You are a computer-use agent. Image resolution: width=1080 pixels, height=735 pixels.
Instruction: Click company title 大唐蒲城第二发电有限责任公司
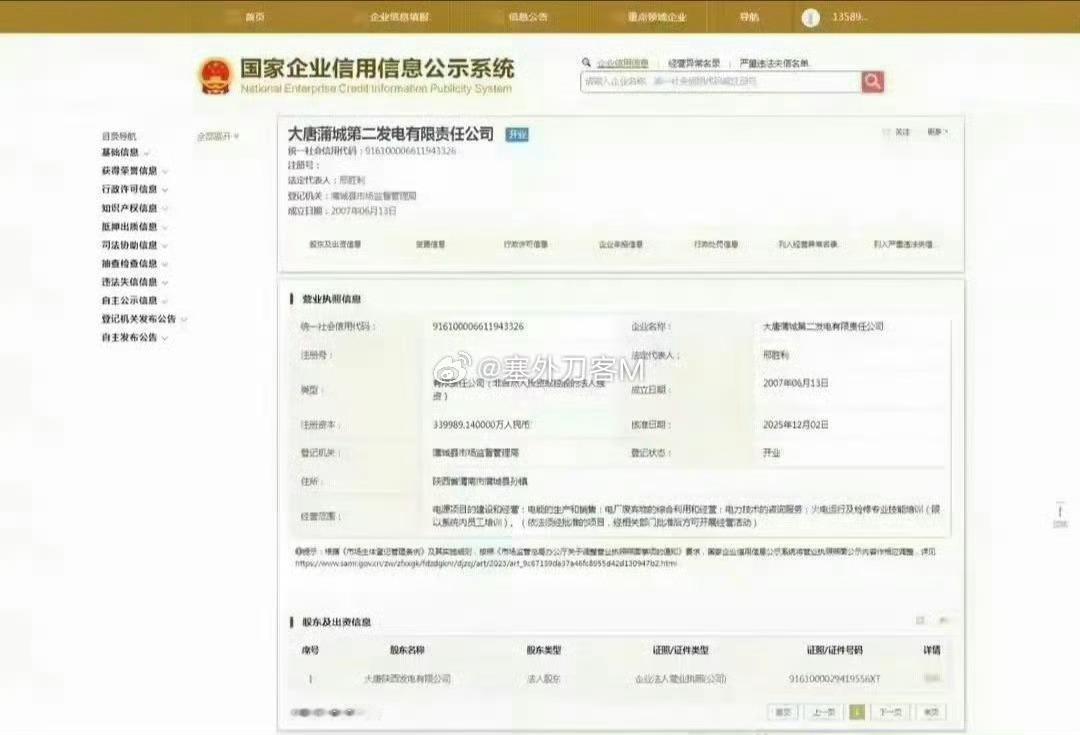click(391, 134)
